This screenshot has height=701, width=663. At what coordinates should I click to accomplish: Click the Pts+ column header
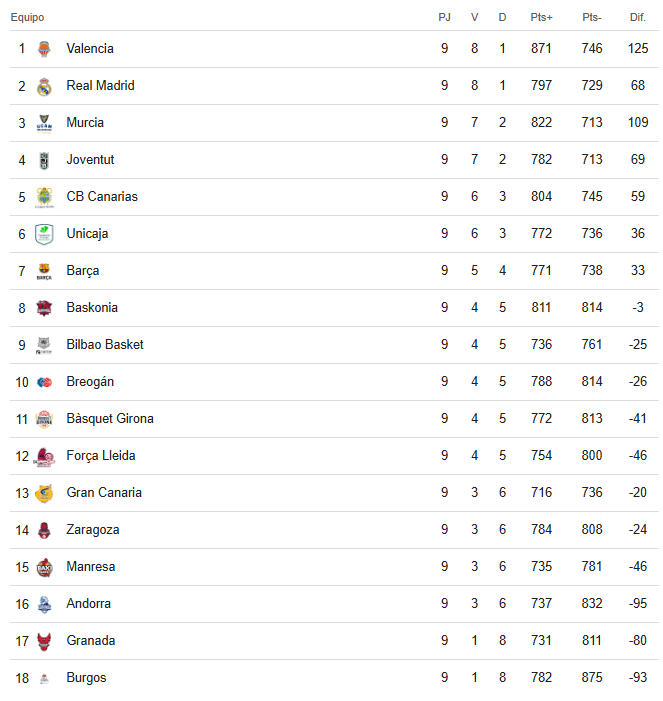[x=541, y=18]
